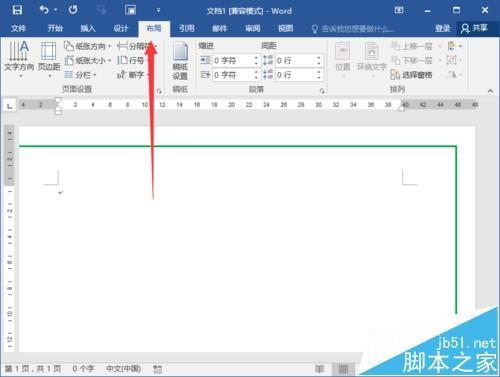The width and height of the screenshot is (500, 377).
Task: Click the touch/mouse mode icon in title bar
Action: (x=130, y=10)
